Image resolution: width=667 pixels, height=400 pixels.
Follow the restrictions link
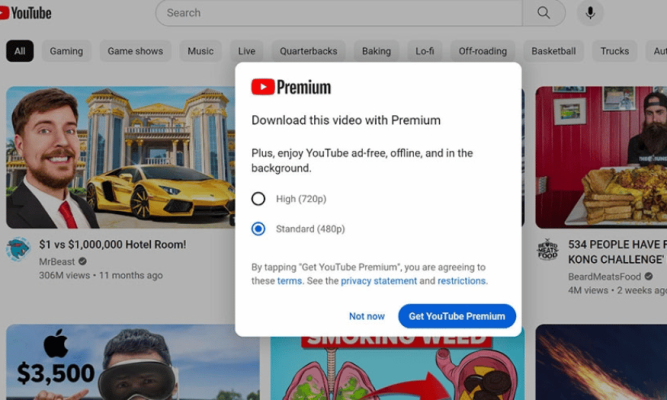coord(461,281)
